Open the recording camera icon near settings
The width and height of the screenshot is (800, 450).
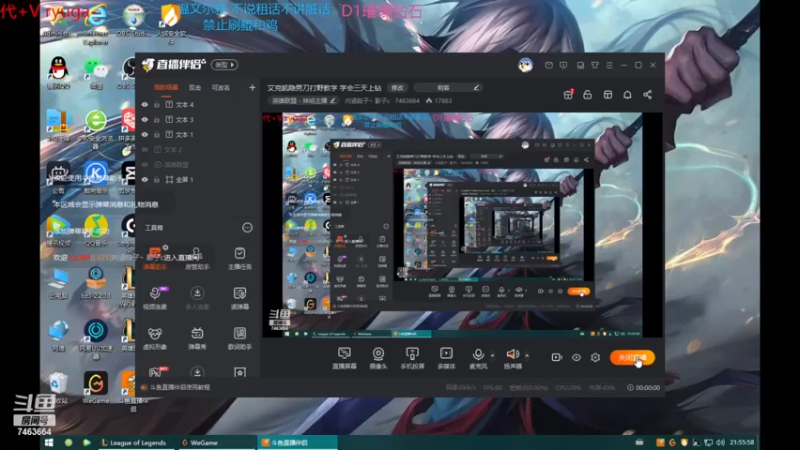coord(557,358)
